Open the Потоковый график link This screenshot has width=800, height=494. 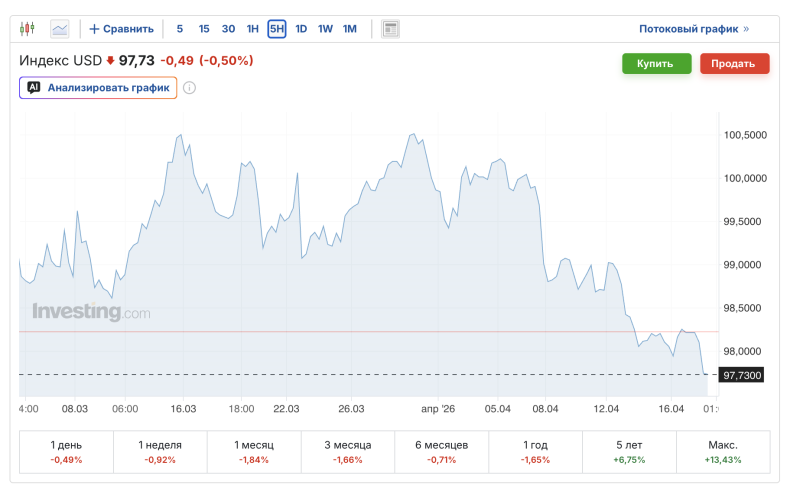tap(694, 29)
